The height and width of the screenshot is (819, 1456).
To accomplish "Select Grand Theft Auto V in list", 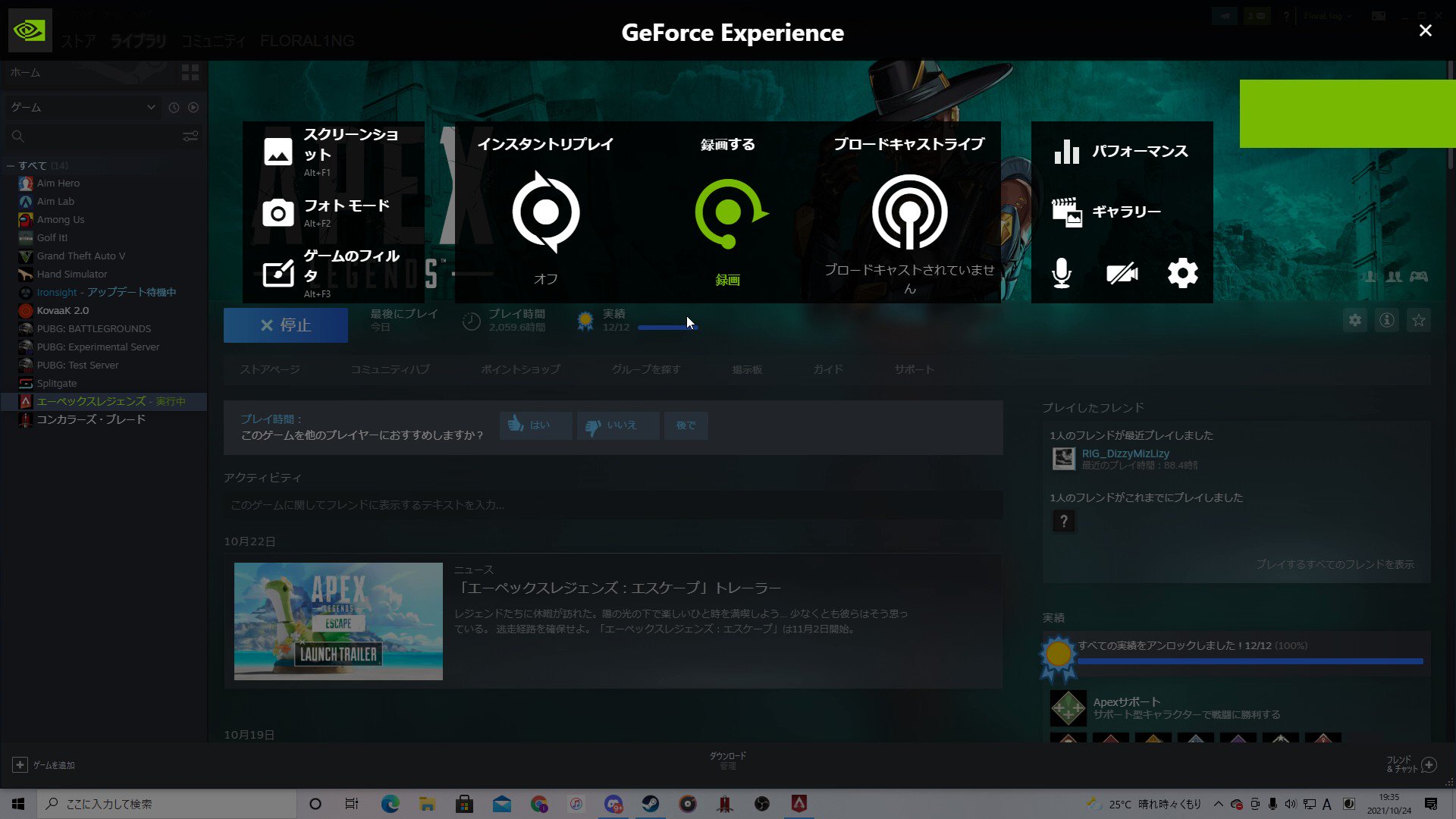I will point(81,256).
